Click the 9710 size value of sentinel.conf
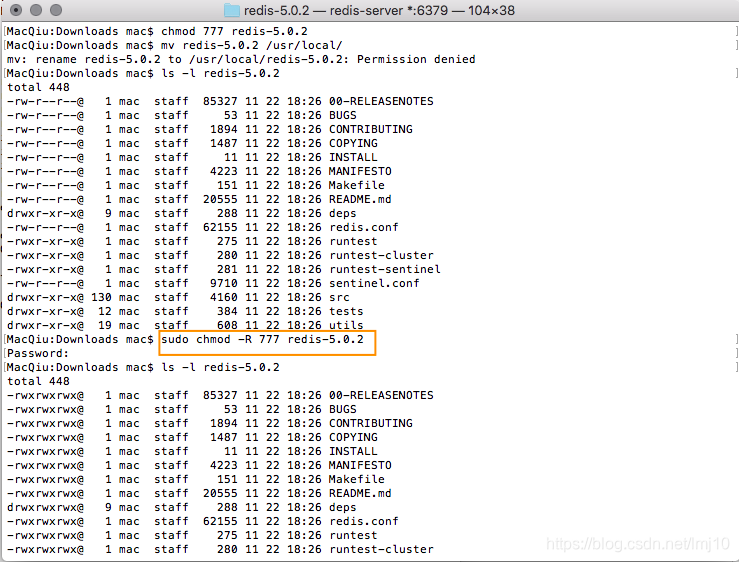 (x=224, y=283)
